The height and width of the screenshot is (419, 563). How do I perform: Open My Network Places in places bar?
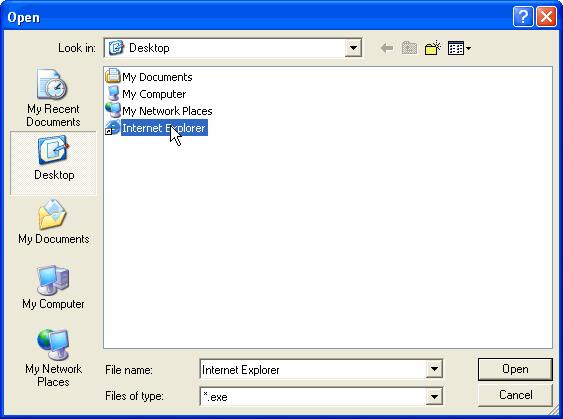pyautogui.click(x=53, y=358)
